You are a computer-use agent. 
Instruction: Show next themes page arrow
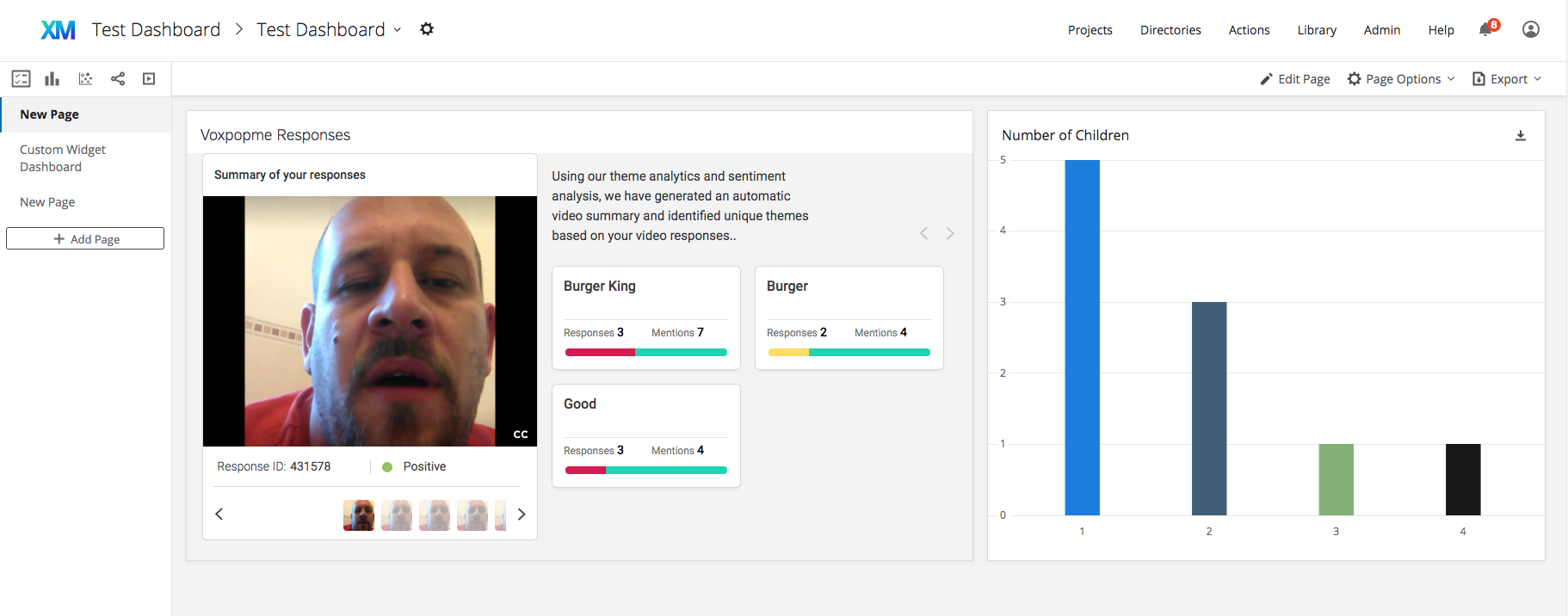pos(950,233)
